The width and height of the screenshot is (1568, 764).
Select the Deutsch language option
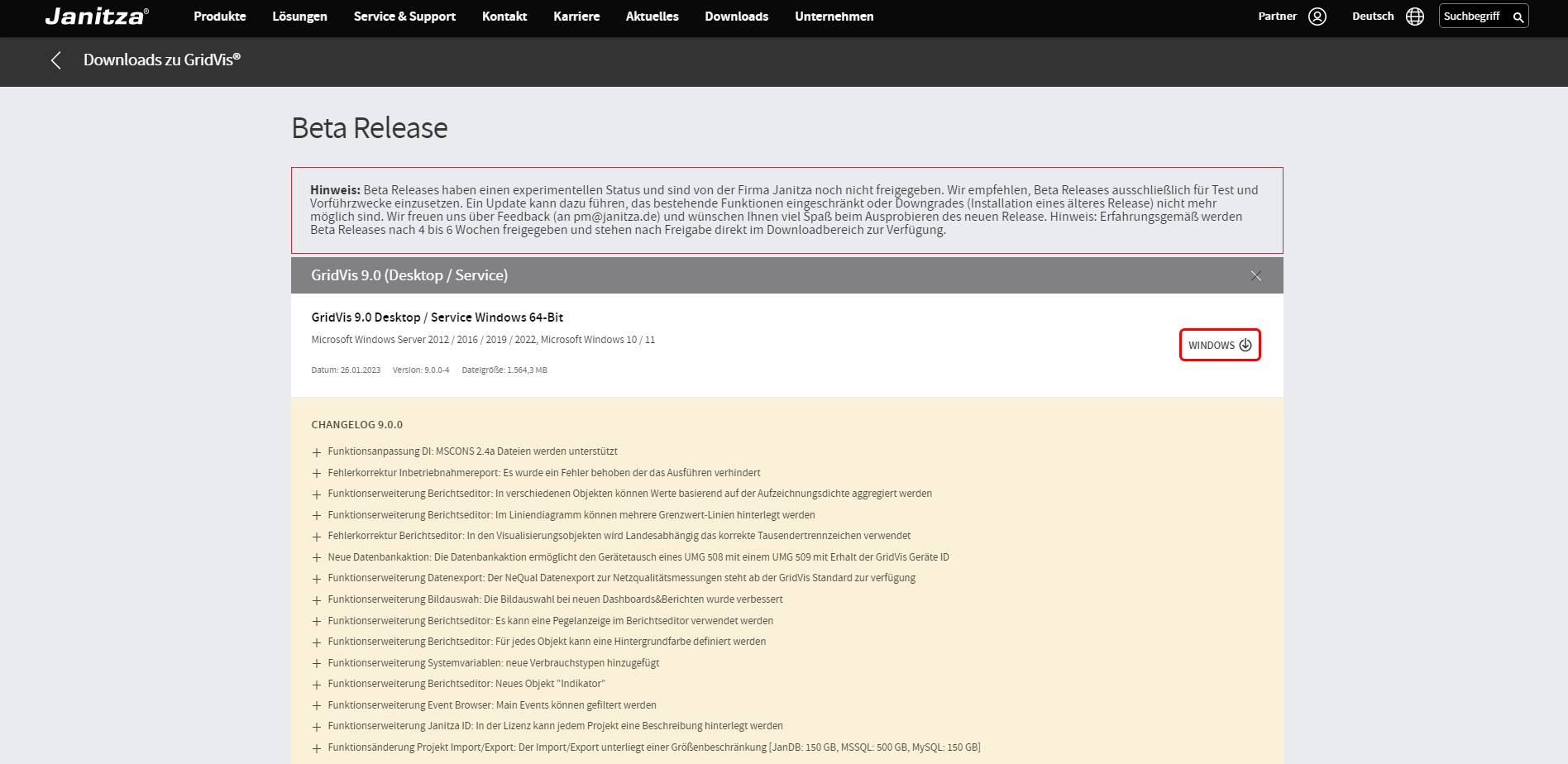1373,17
